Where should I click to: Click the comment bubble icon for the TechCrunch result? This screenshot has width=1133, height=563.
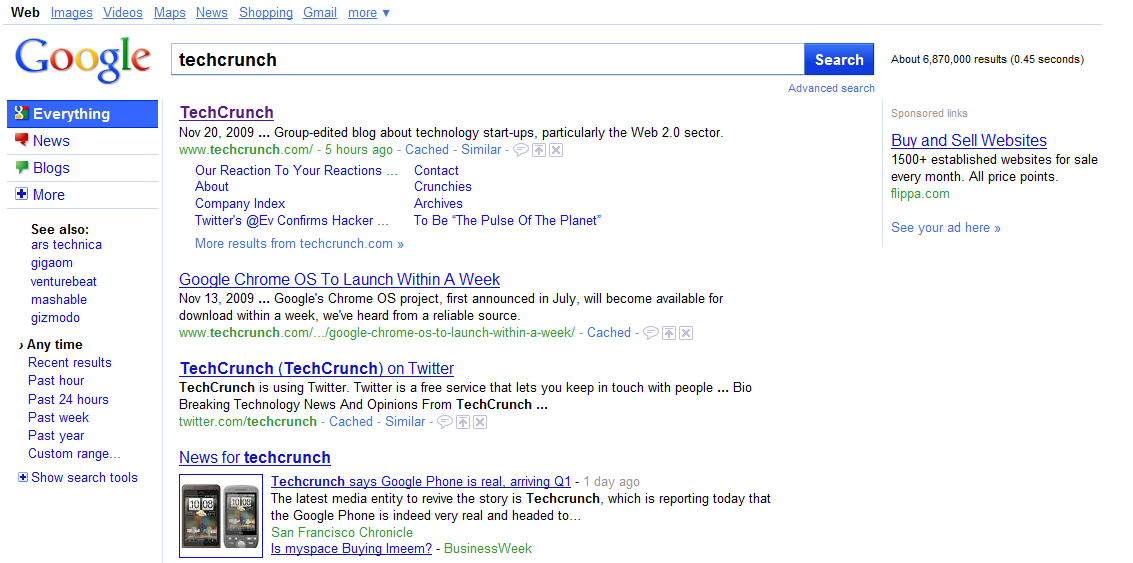(520, 150)
